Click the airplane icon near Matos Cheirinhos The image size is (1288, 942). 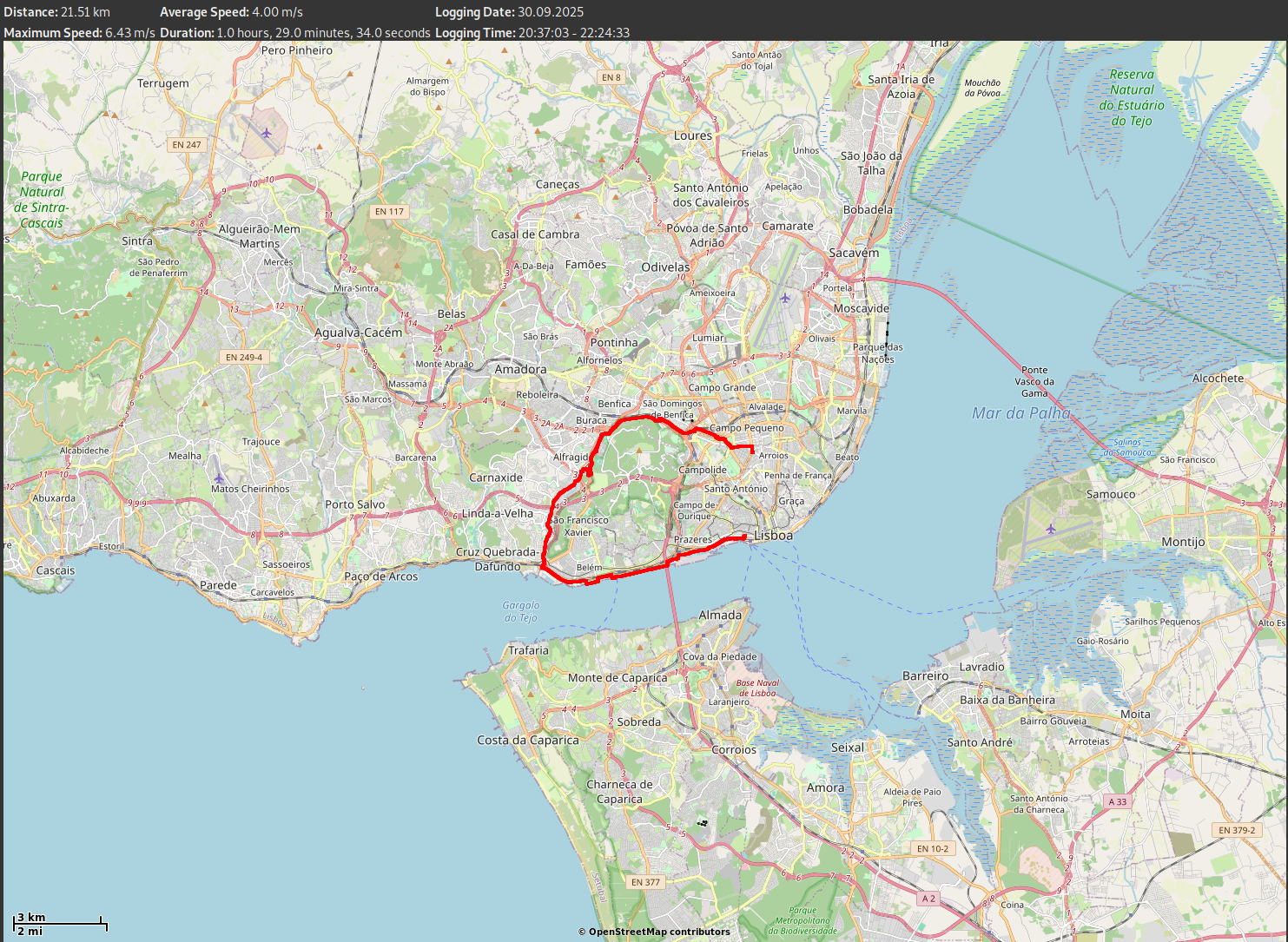tap(219, 478)
